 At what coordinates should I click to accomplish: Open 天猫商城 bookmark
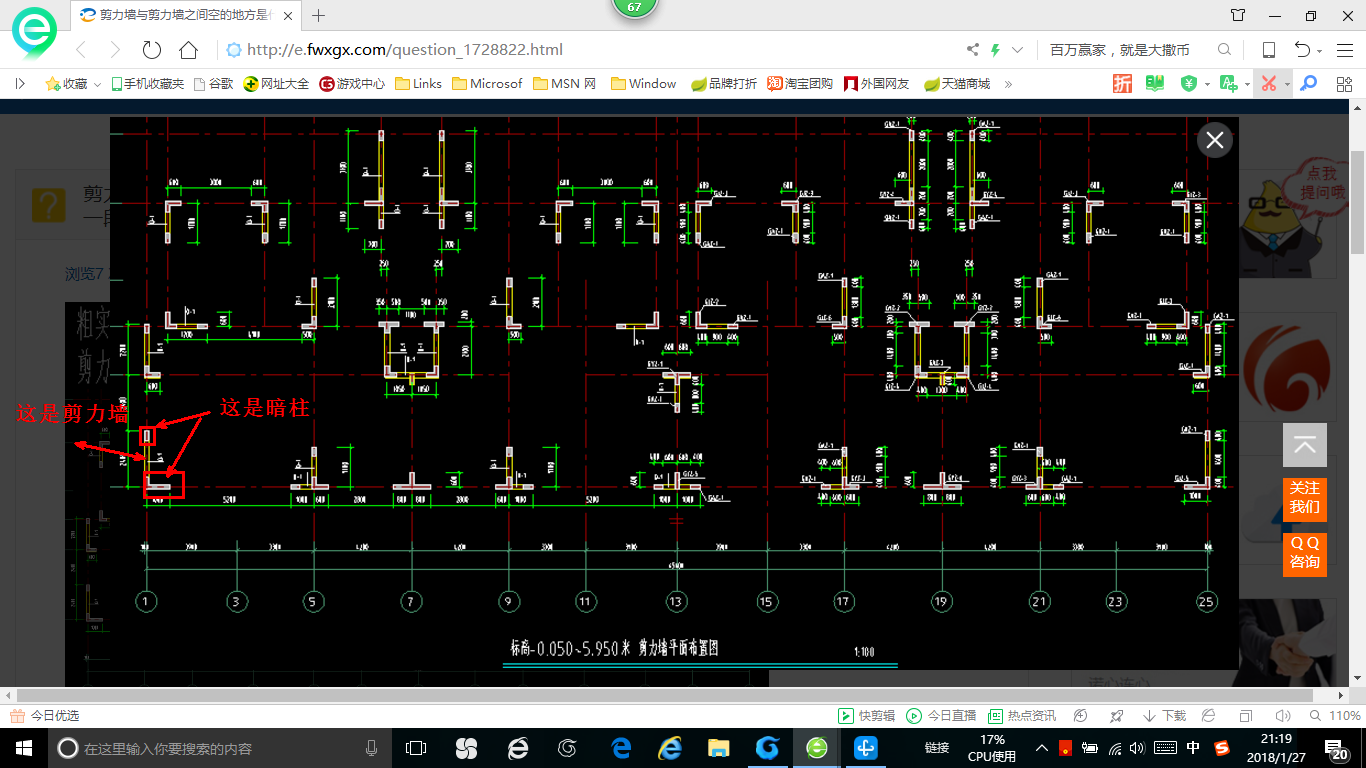[957, 84]
